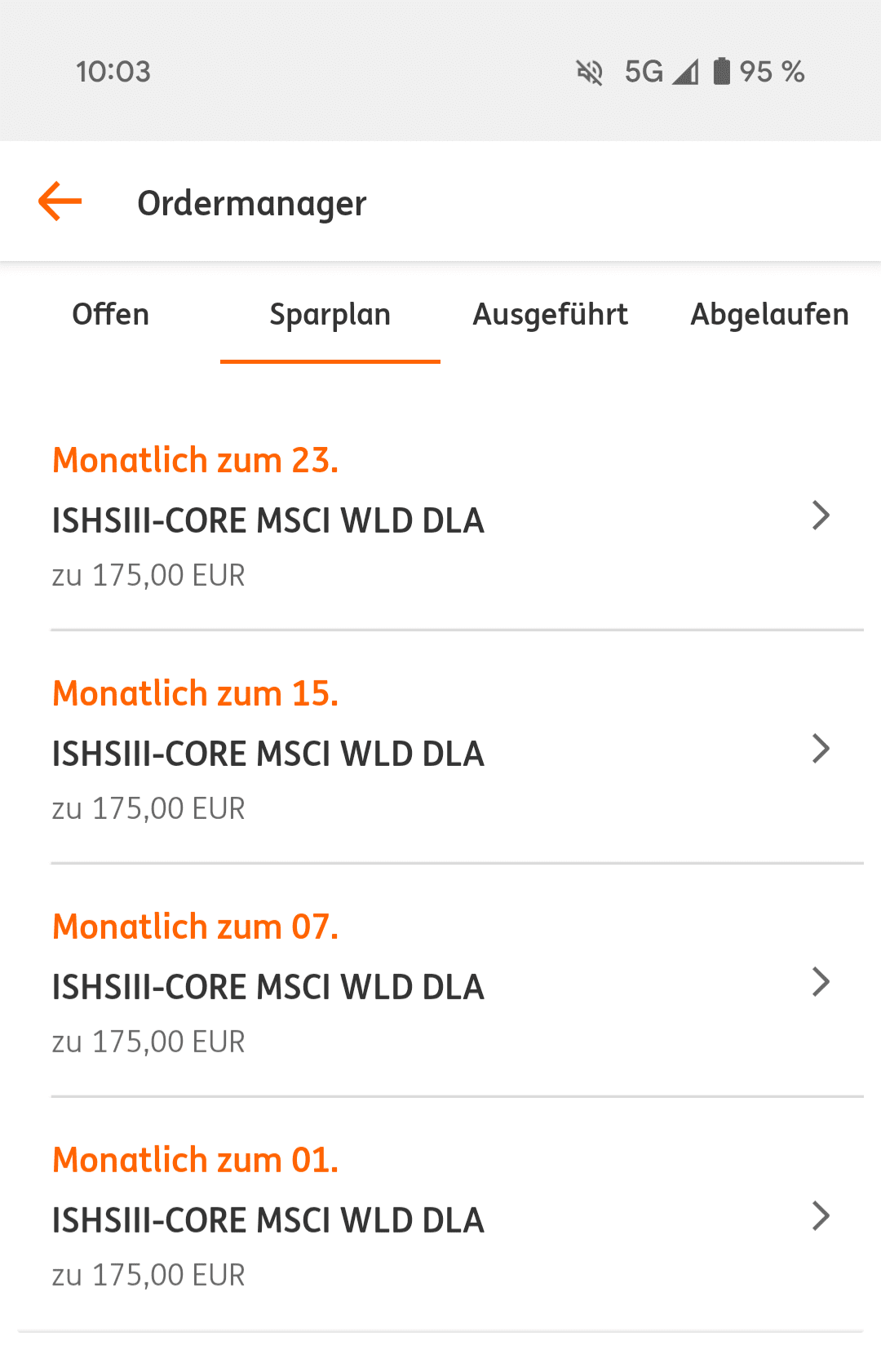Open the Monatlich zum 23. heading

coord(196,460)
